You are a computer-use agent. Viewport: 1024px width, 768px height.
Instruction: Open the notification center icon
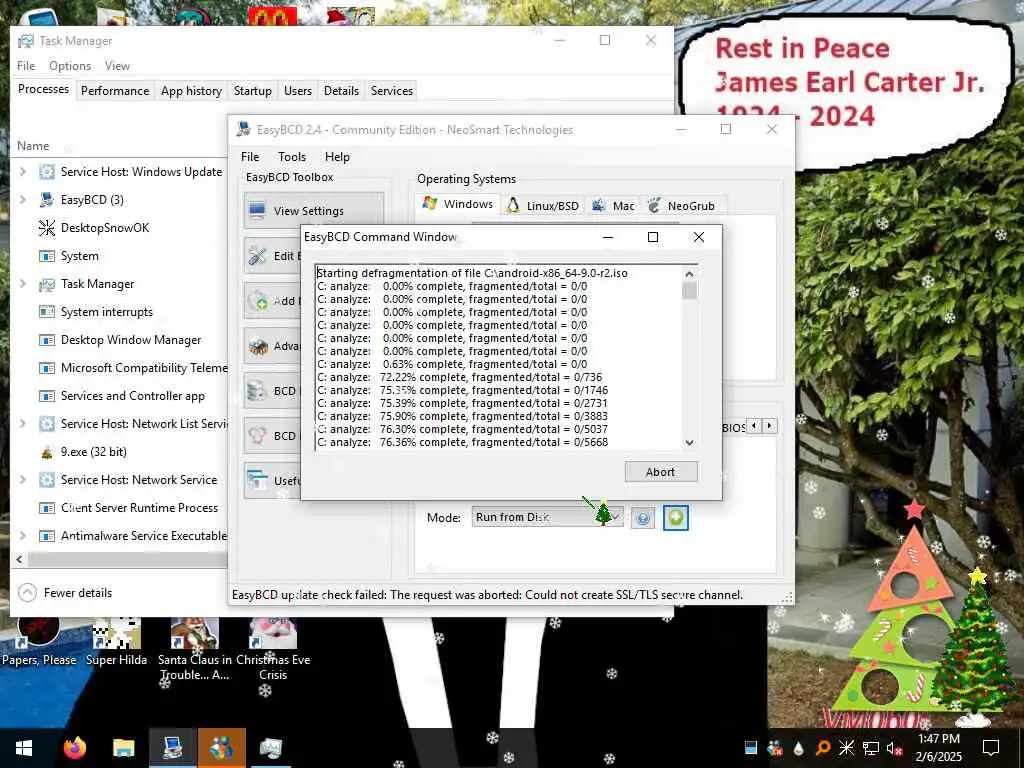(991, 748)
